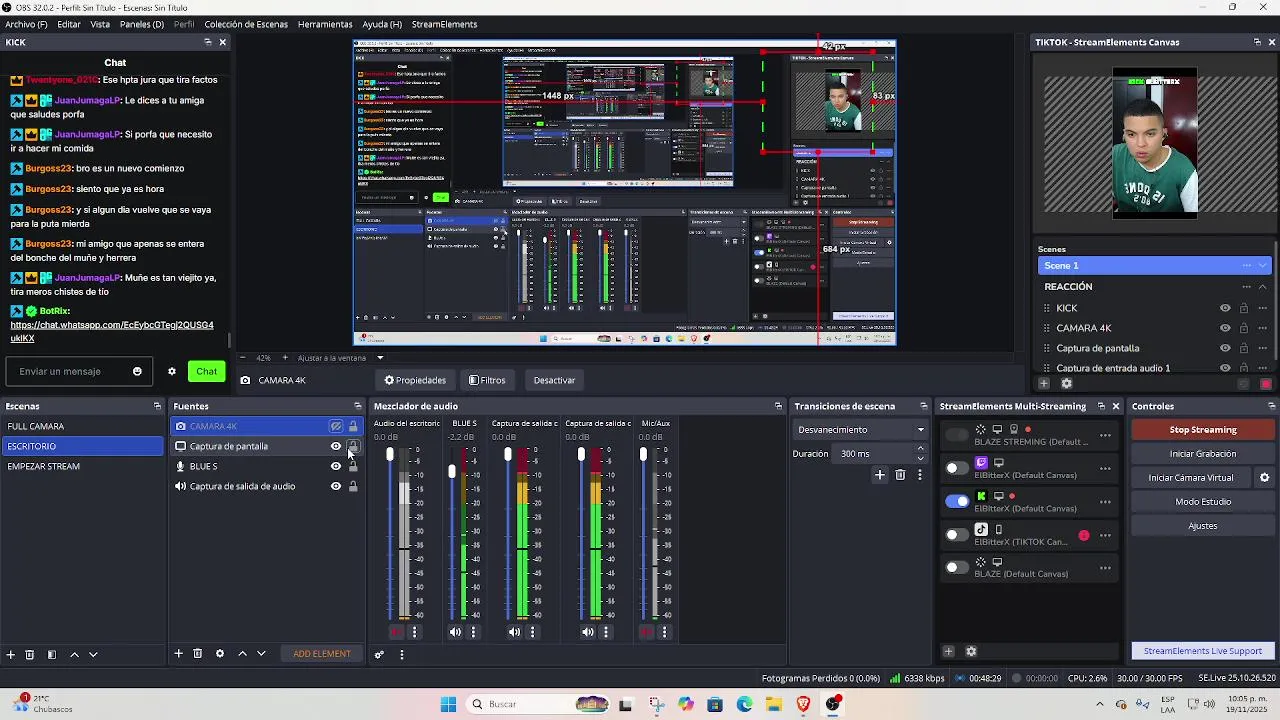The height and width of the screenshot is (720, 1280).
Task: Adjust the BLUE S volume fader
Action: pos(452,471)
